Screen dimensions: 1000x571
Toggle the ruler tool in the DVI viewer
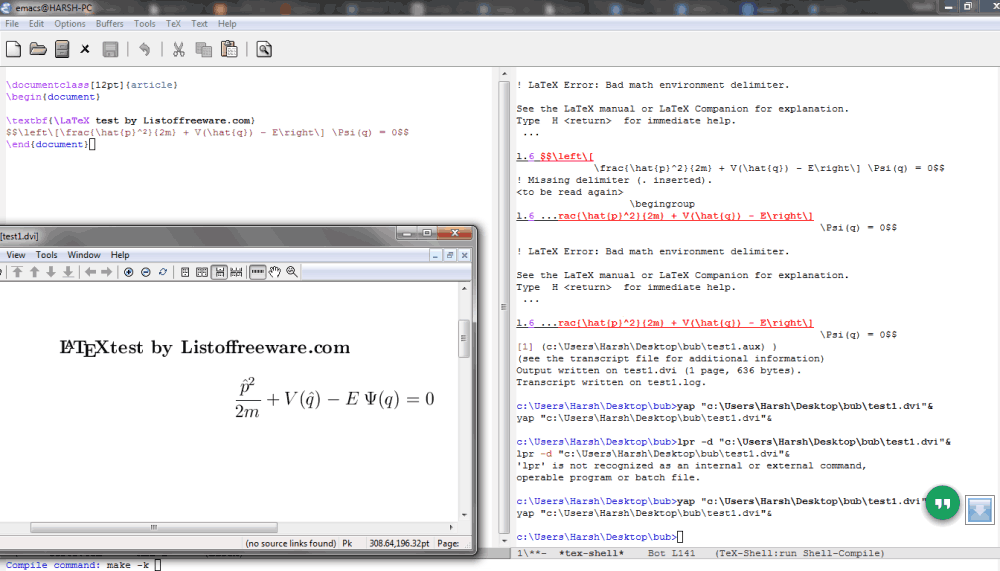click(x=258, y=272)
